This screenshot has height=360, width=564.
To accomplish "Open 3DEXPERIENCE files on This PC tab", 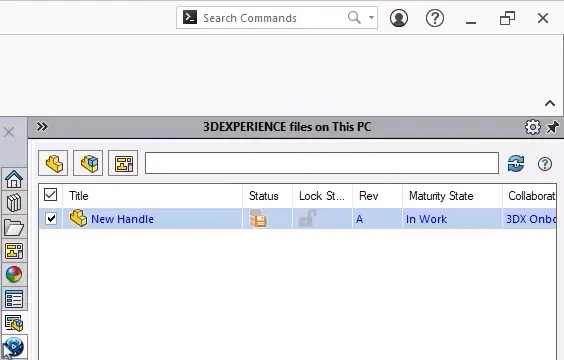I will (14, 323).
